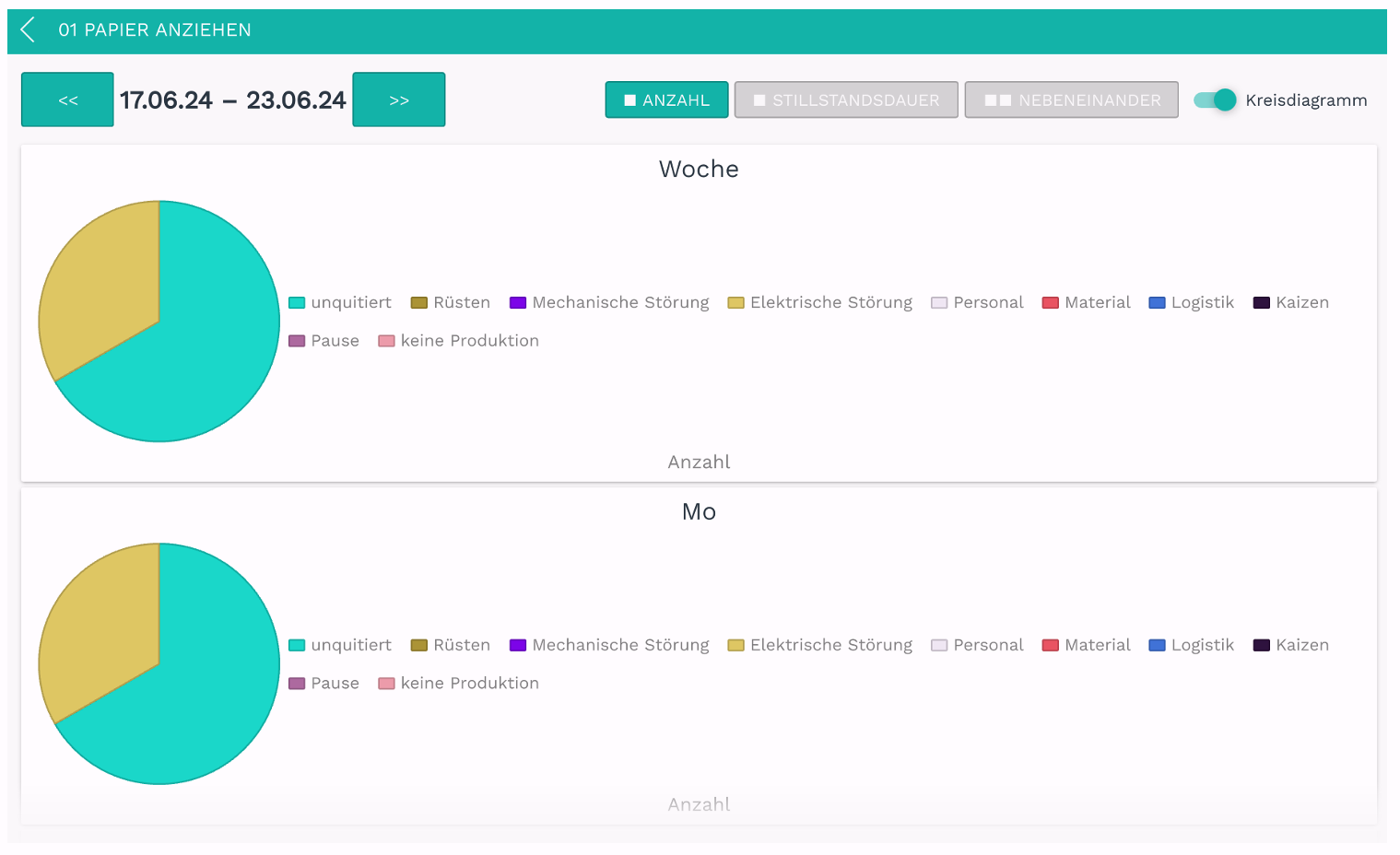Advance to next week with >> button
The width and height of the screenshot is (1400, 855).
[x=399, y=100]
